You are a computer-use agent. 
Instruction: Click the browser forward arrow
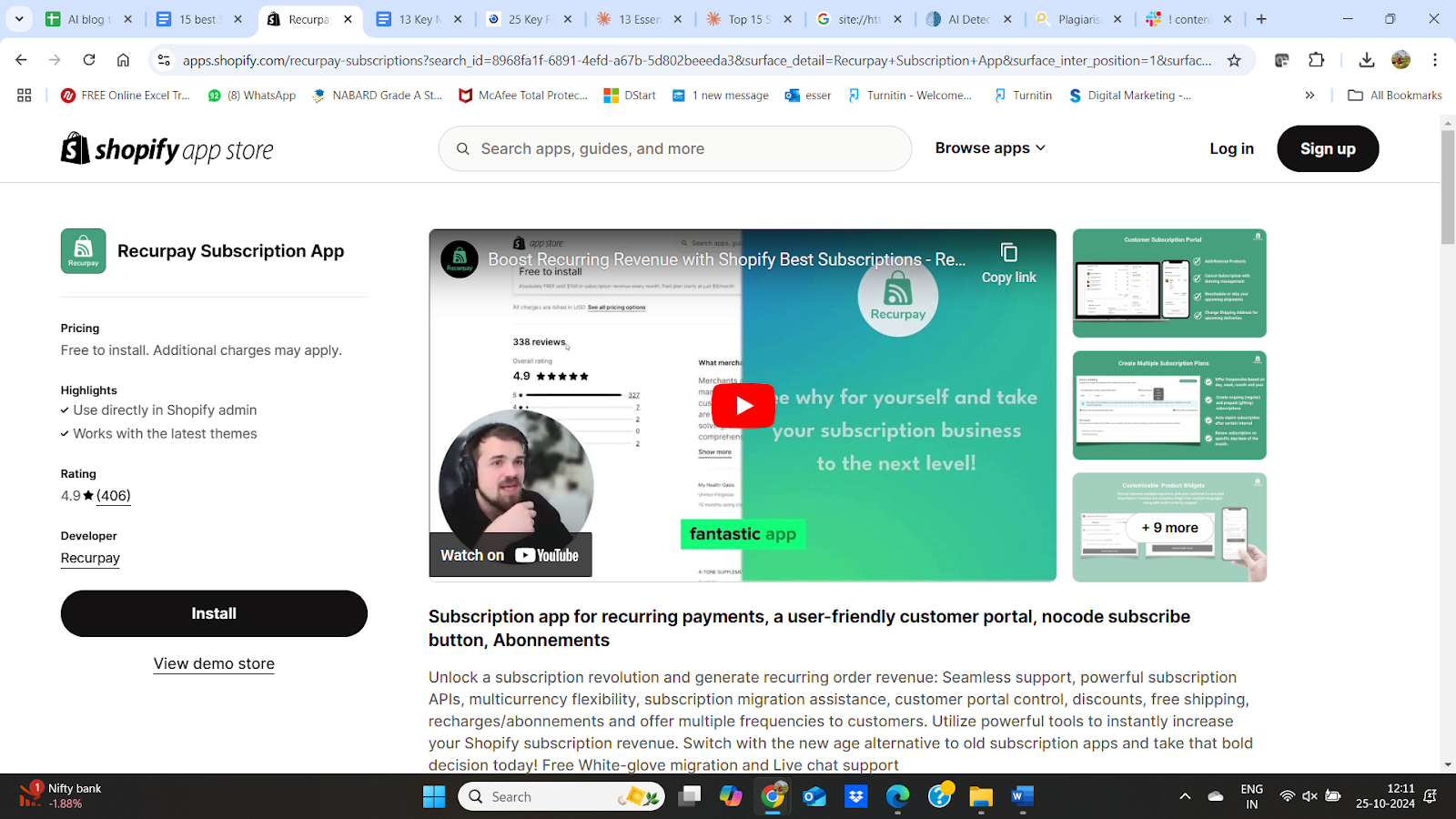point(55,60)
